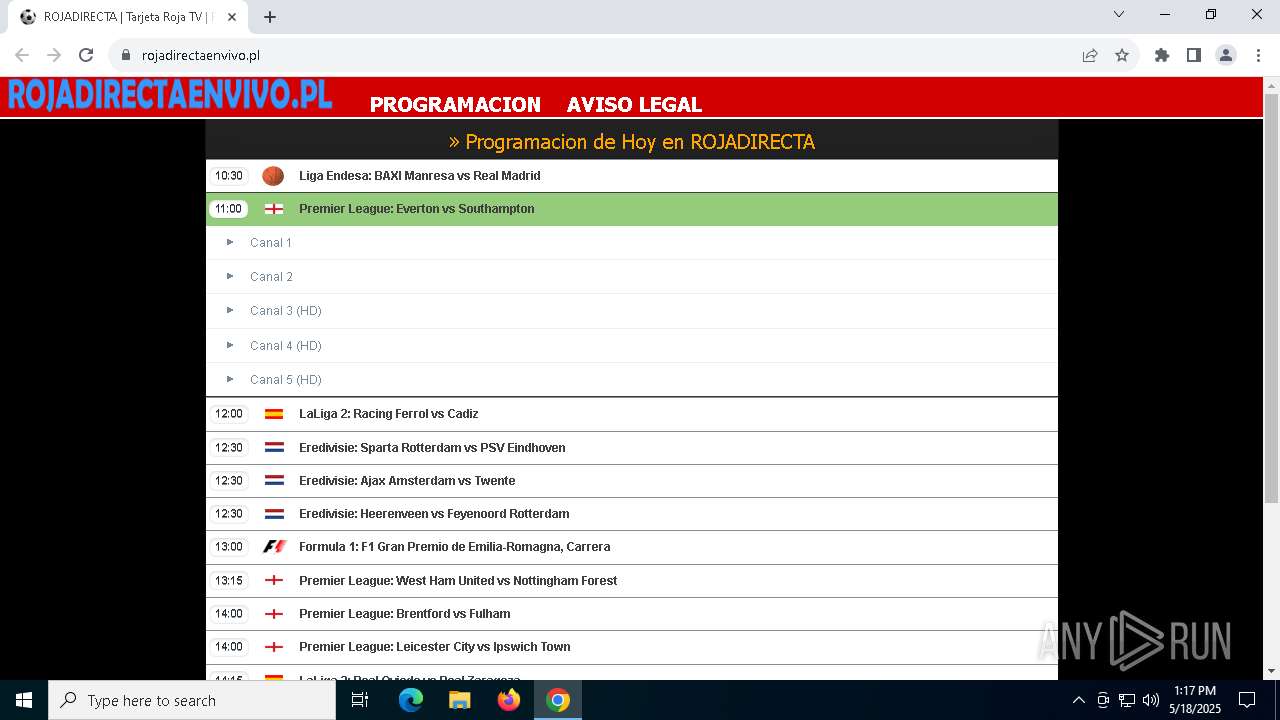
Task: Click the England flag next to Everton vs Southampton
Action: [274, 209]
